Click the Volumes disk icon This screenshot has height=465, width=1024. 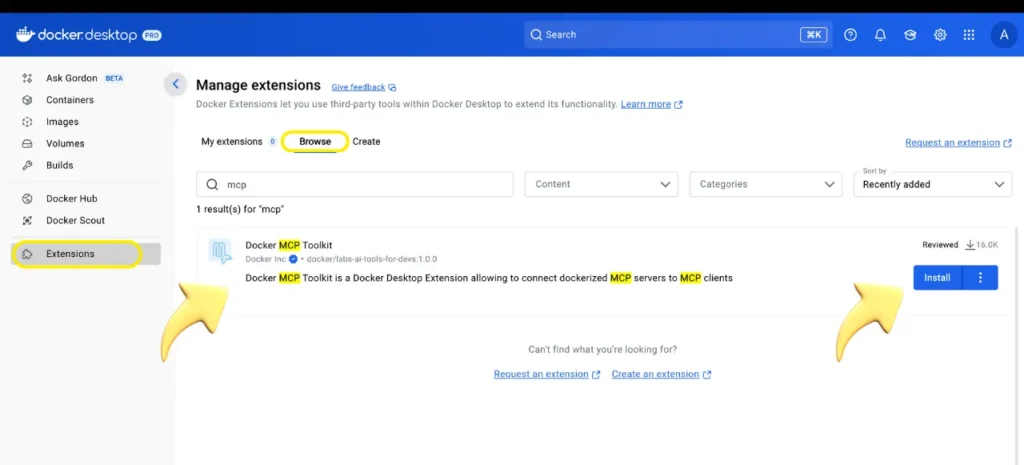(x=27, y=144)
